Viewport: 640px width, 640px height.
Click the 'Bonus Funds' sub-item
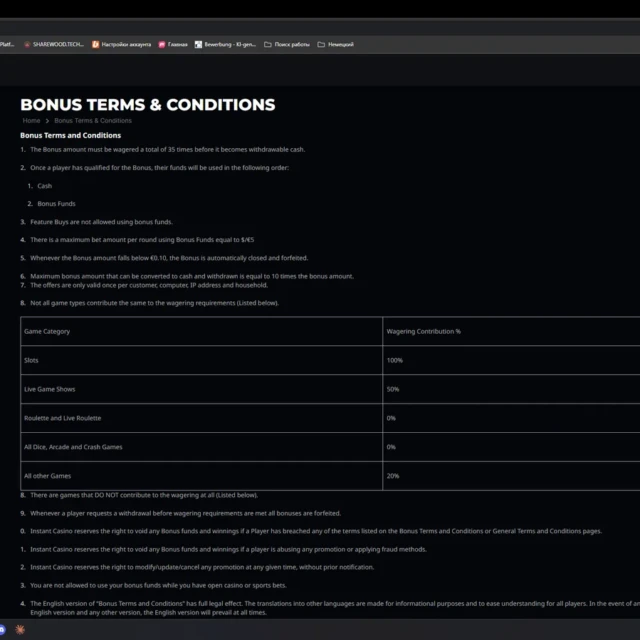[x=56, y=204]
